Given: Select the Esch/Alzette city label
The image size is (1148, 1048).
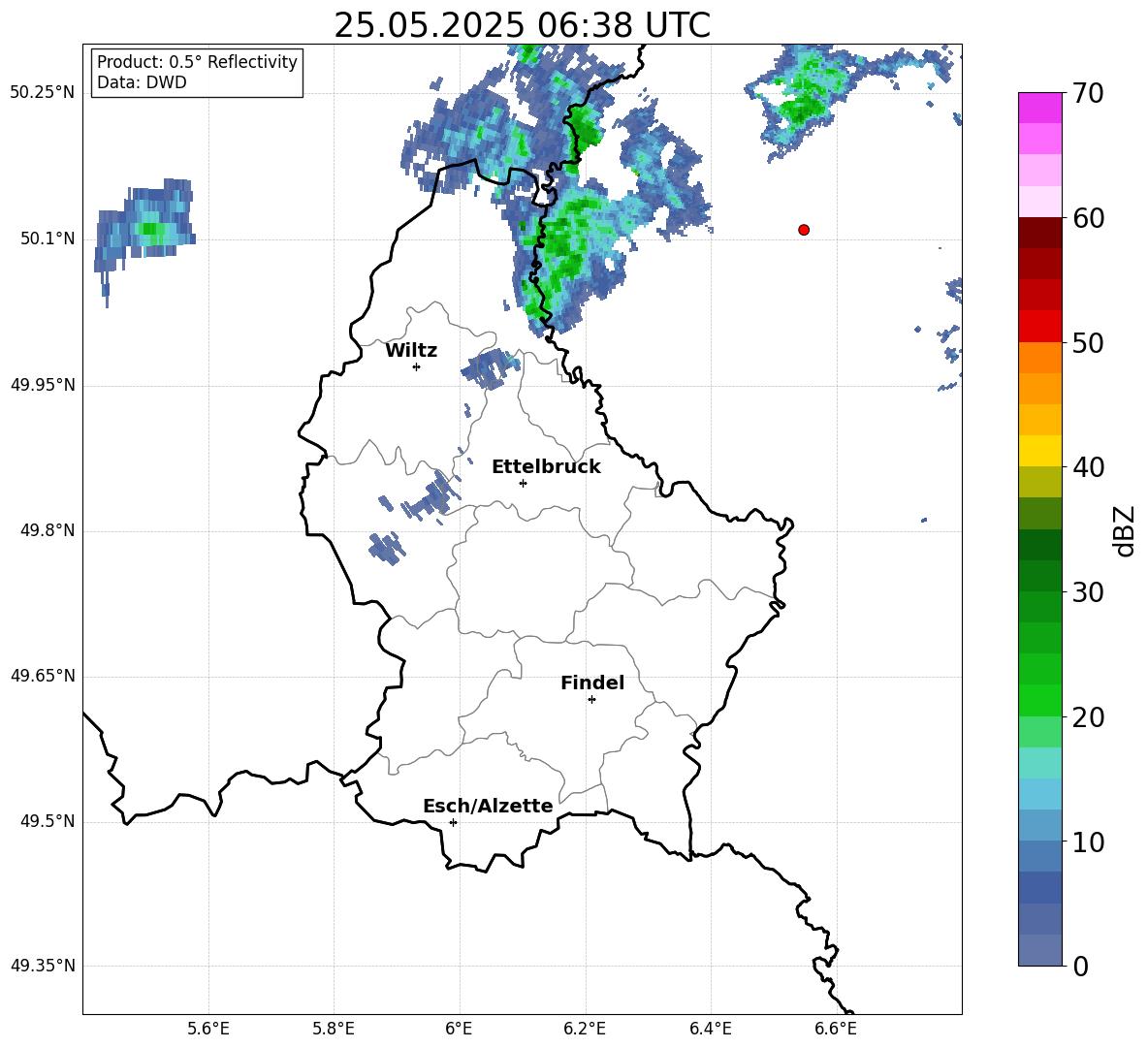Looking at the screenshot, I should click(x=488, y=806).
